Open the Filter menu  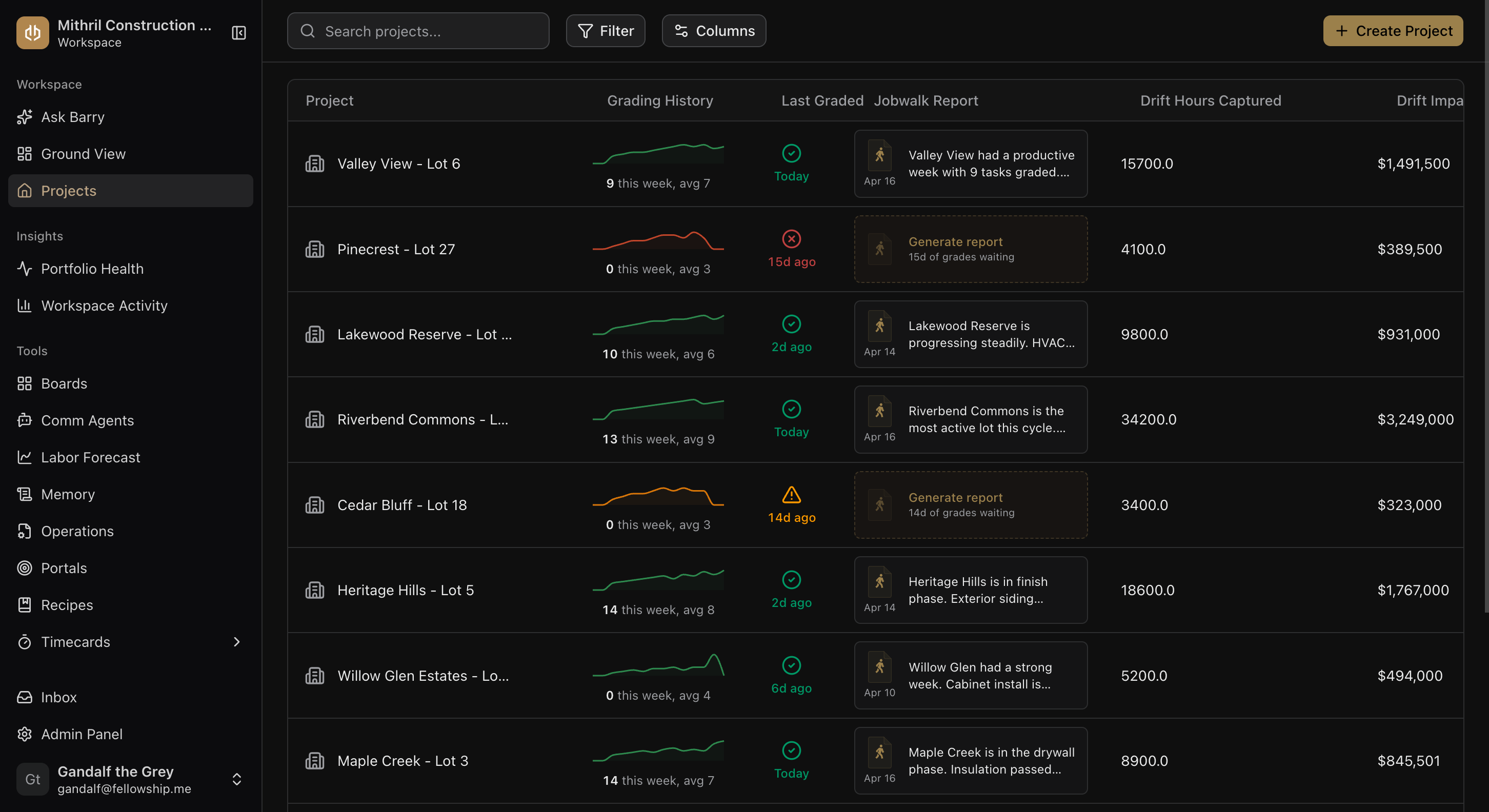605,31
